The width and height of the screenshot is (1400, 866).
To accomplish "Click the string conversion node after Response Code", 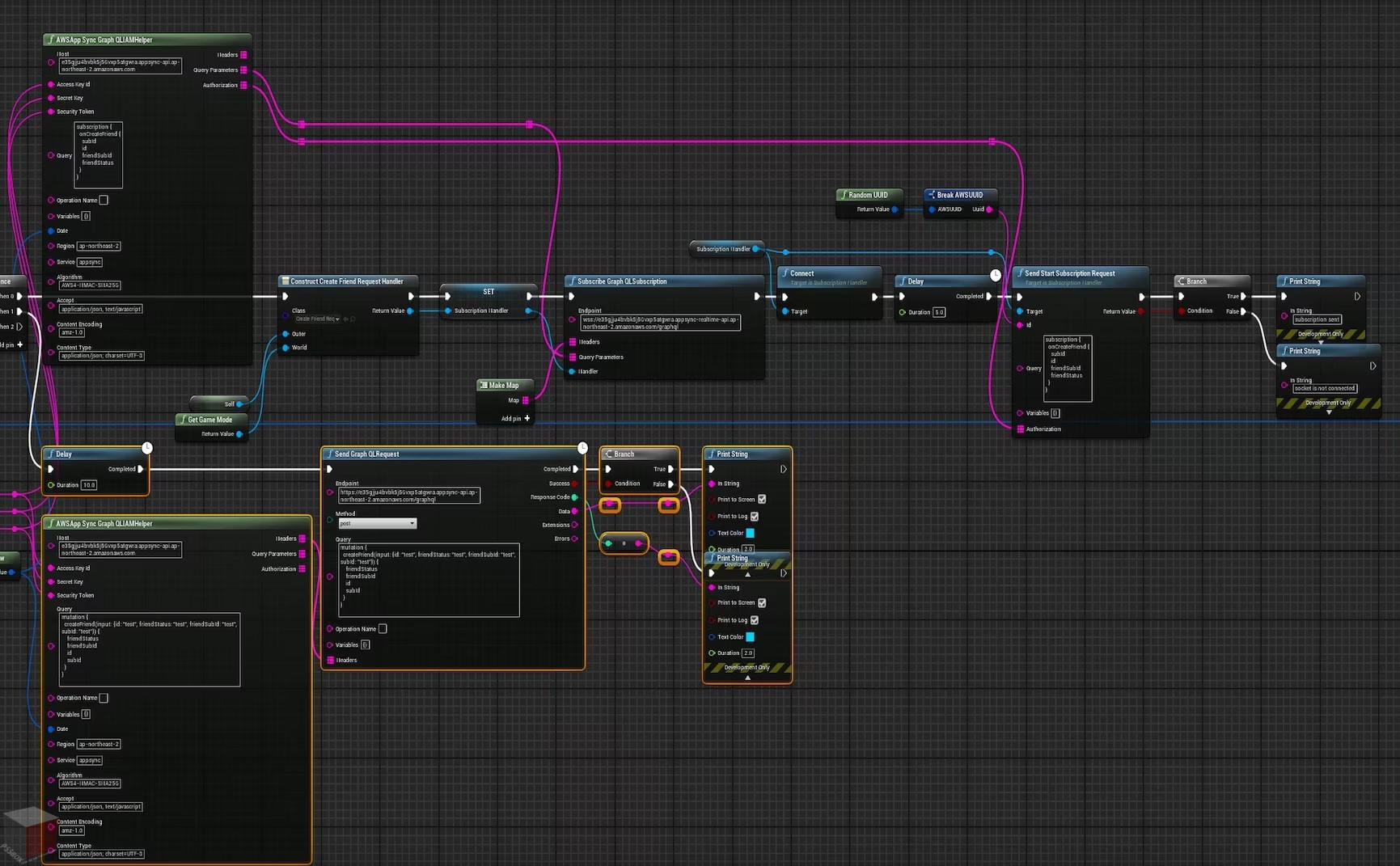I will coord(624,543).
